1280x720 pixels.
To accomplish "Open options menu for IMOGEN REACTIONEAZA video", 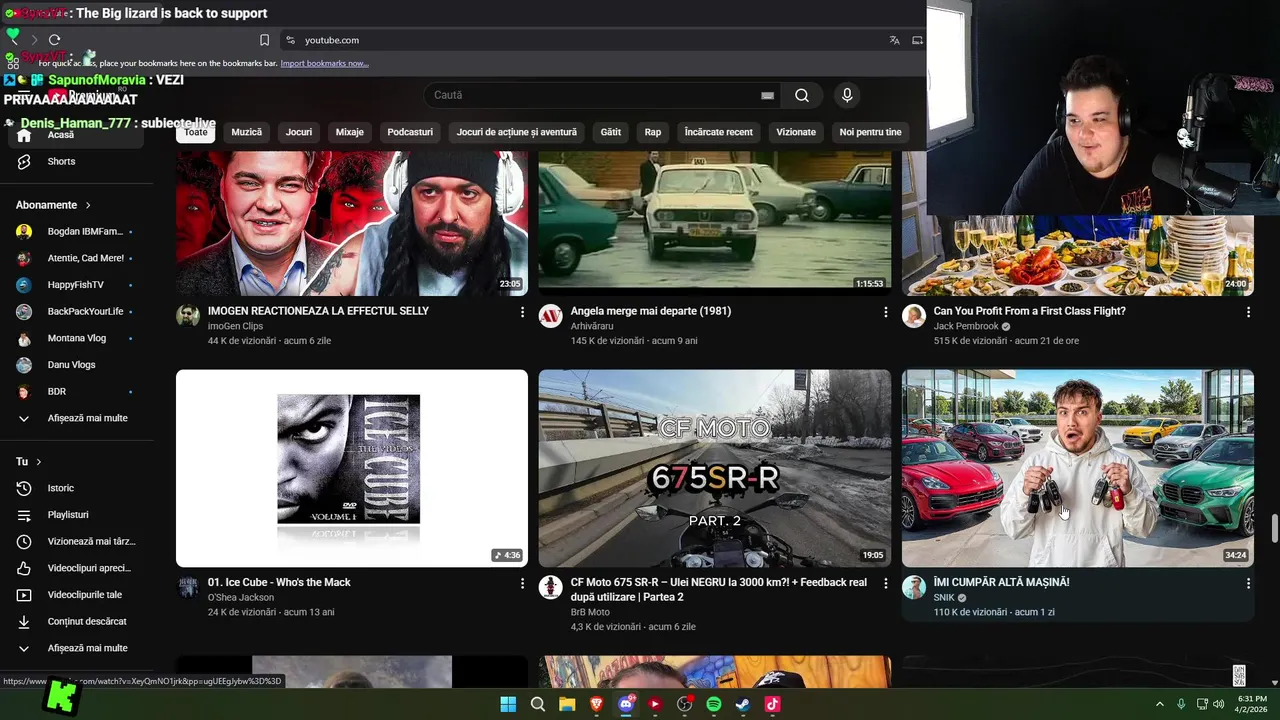I will click(x=522, y=312).
